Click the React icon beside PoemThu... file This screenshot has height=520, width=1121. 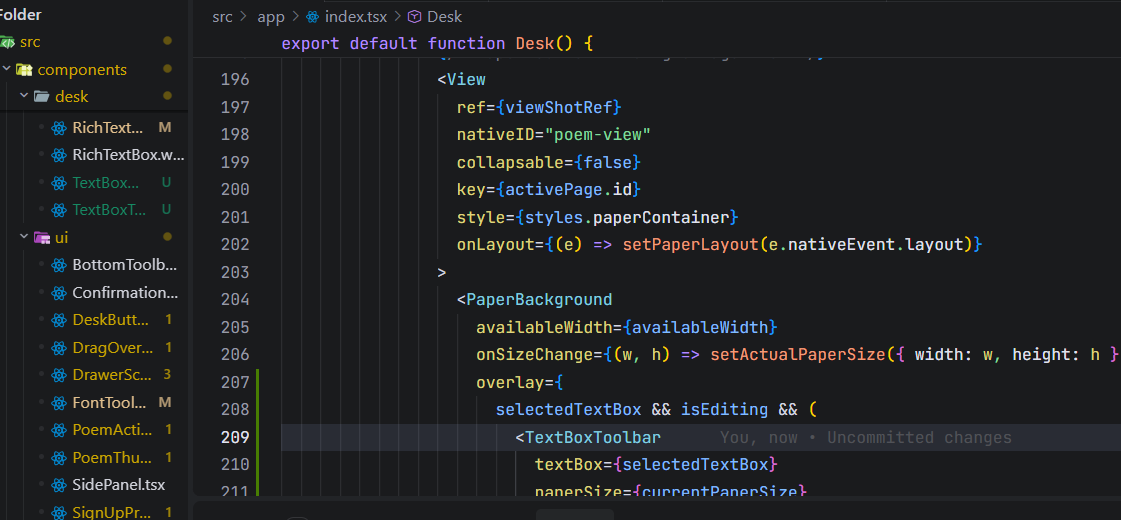(x=59, y=457)
